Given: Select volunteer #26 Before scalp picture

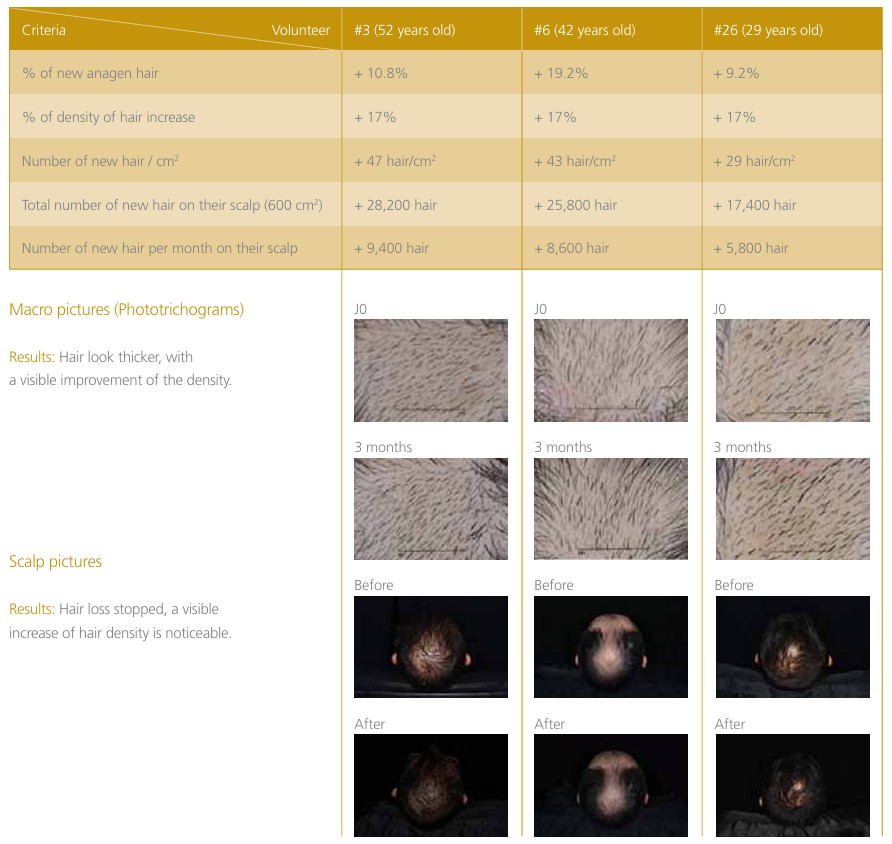Looking at the screenshot, I should tap(792, 647).
